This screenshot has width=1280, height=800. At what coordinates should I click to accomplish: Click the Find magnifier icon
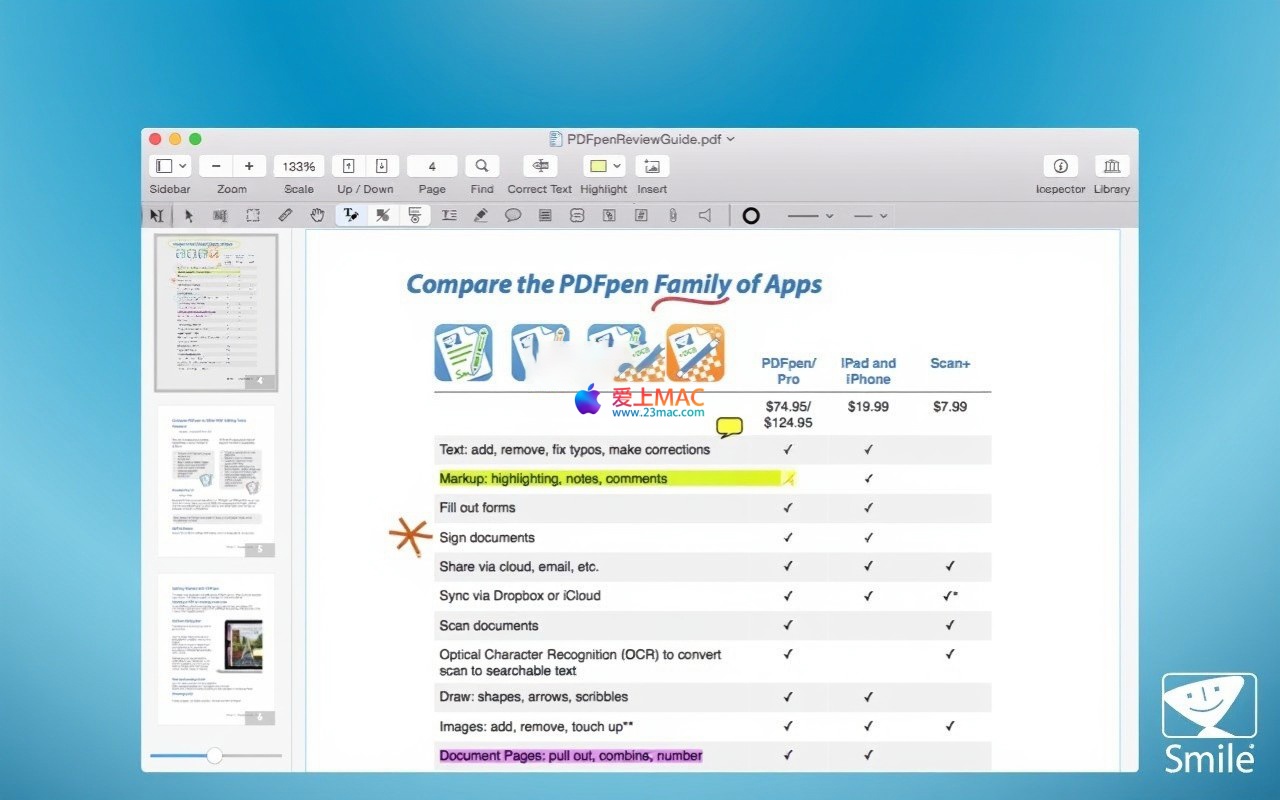pyautogui.click(x=481, y=166)
